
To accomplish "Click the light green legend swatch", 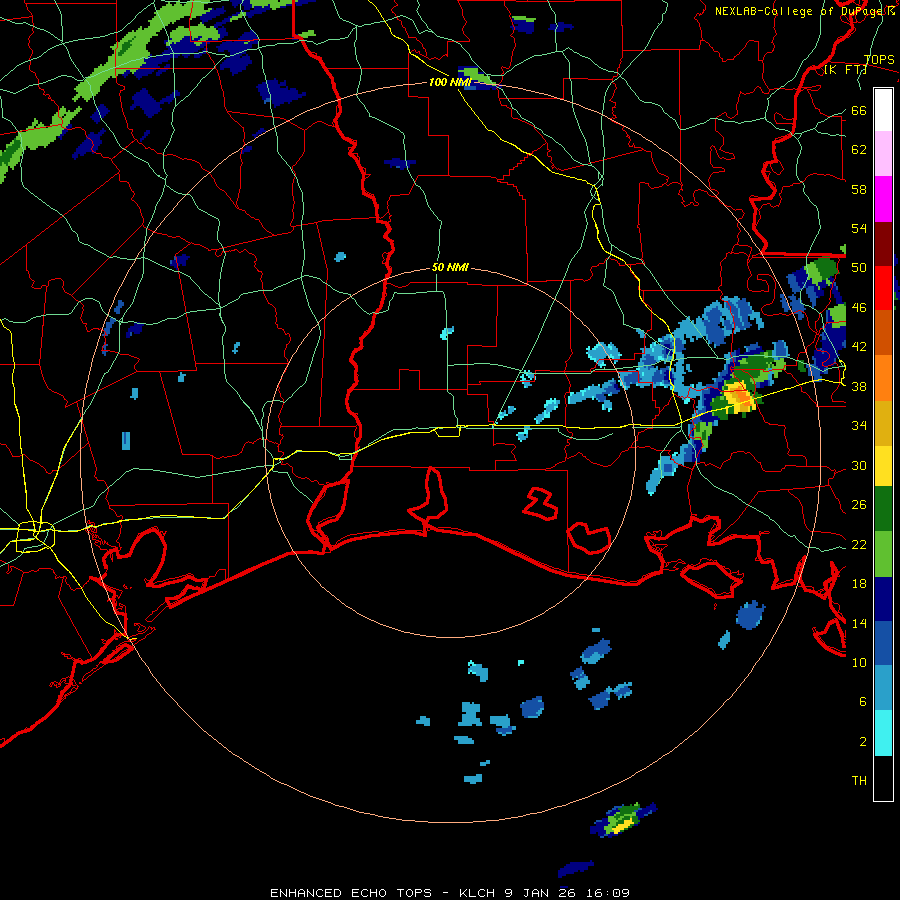I will [x=883, y=554].
